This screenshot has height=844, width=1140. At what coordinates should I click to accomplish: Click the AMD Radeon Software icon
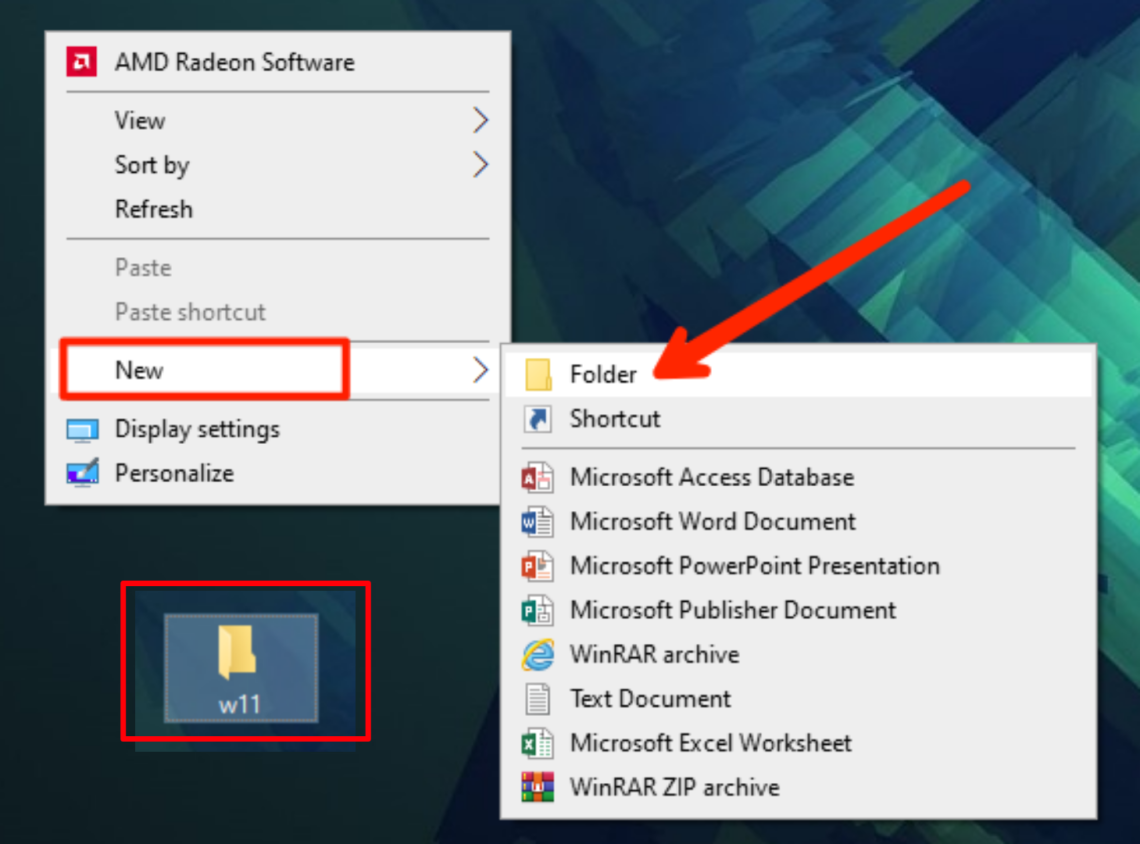82,62
